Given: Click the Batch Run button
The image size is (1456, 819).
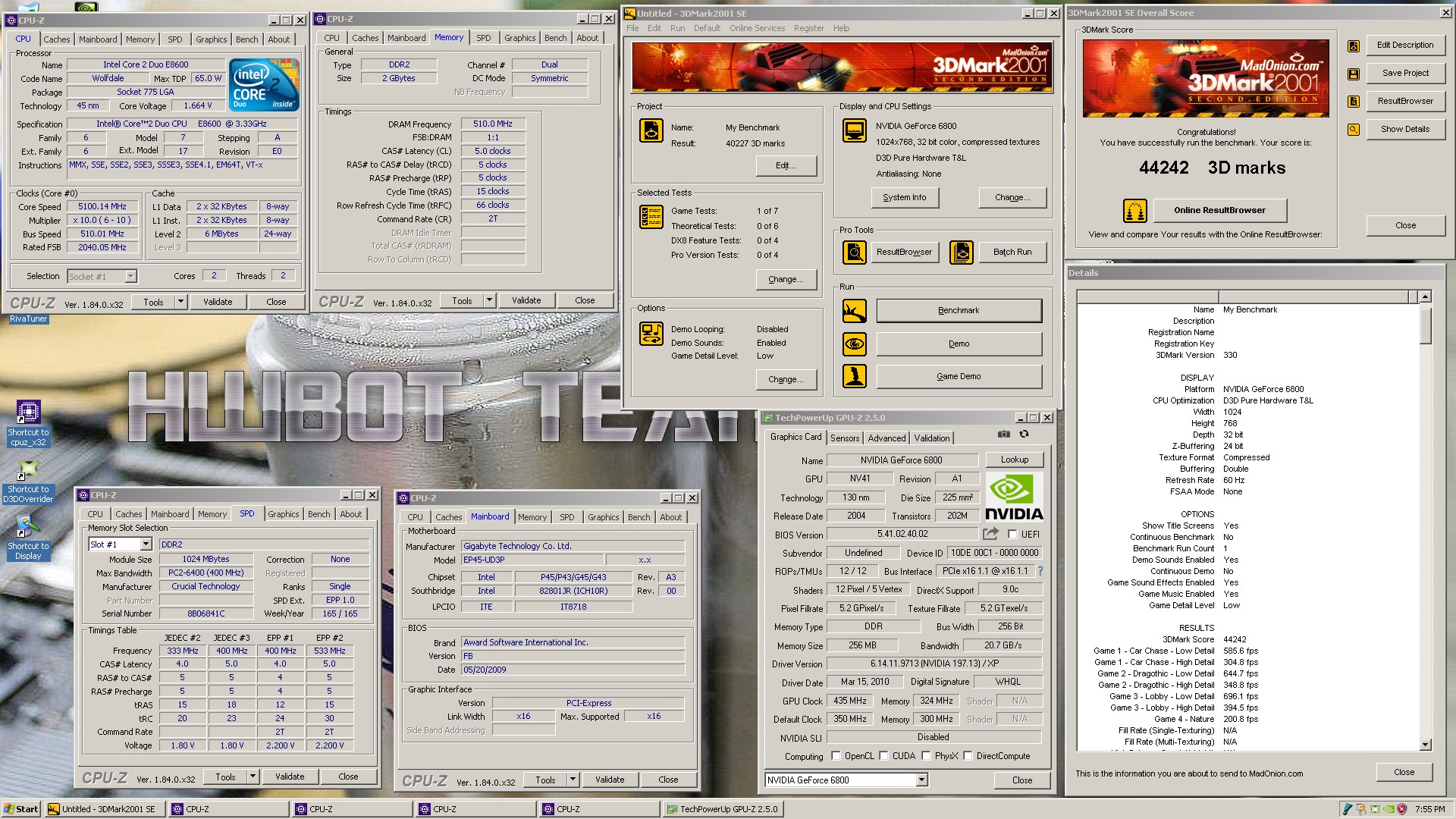Looking at the screenshot, I should tap(1012, 252).
